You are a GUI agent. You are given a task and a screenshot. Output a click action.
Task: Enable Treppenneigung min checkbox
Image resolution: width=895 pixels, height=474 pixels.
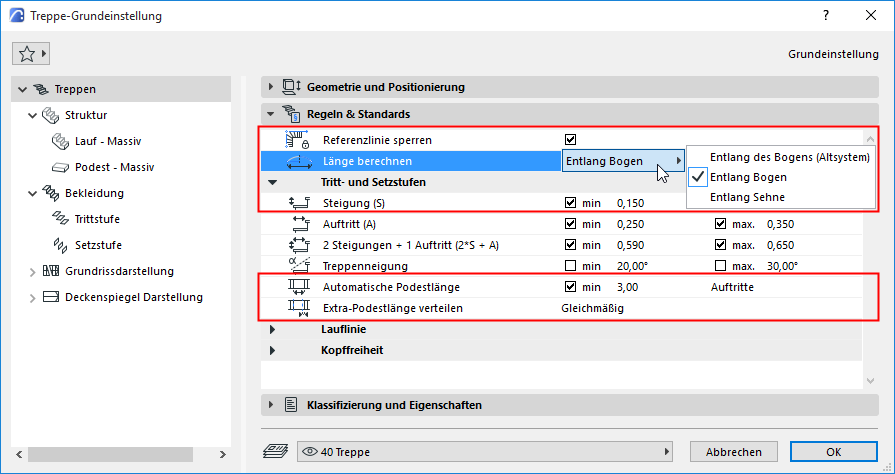pyautogui.click(x=571, y=266)
